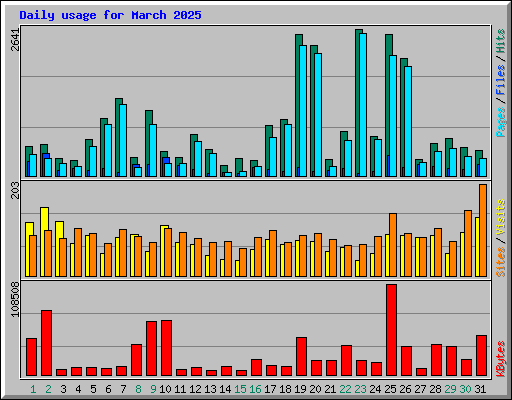This screenshot has width=512, height=400.
Task: Click day 2 on the date axis
Action: click(x=48, y=389)
